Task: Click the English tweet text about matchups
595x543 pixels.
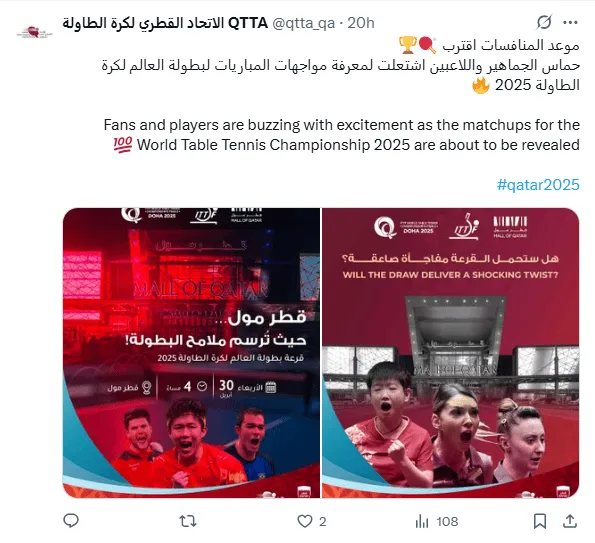Action: pyautogui.click(x=342, y=135)
